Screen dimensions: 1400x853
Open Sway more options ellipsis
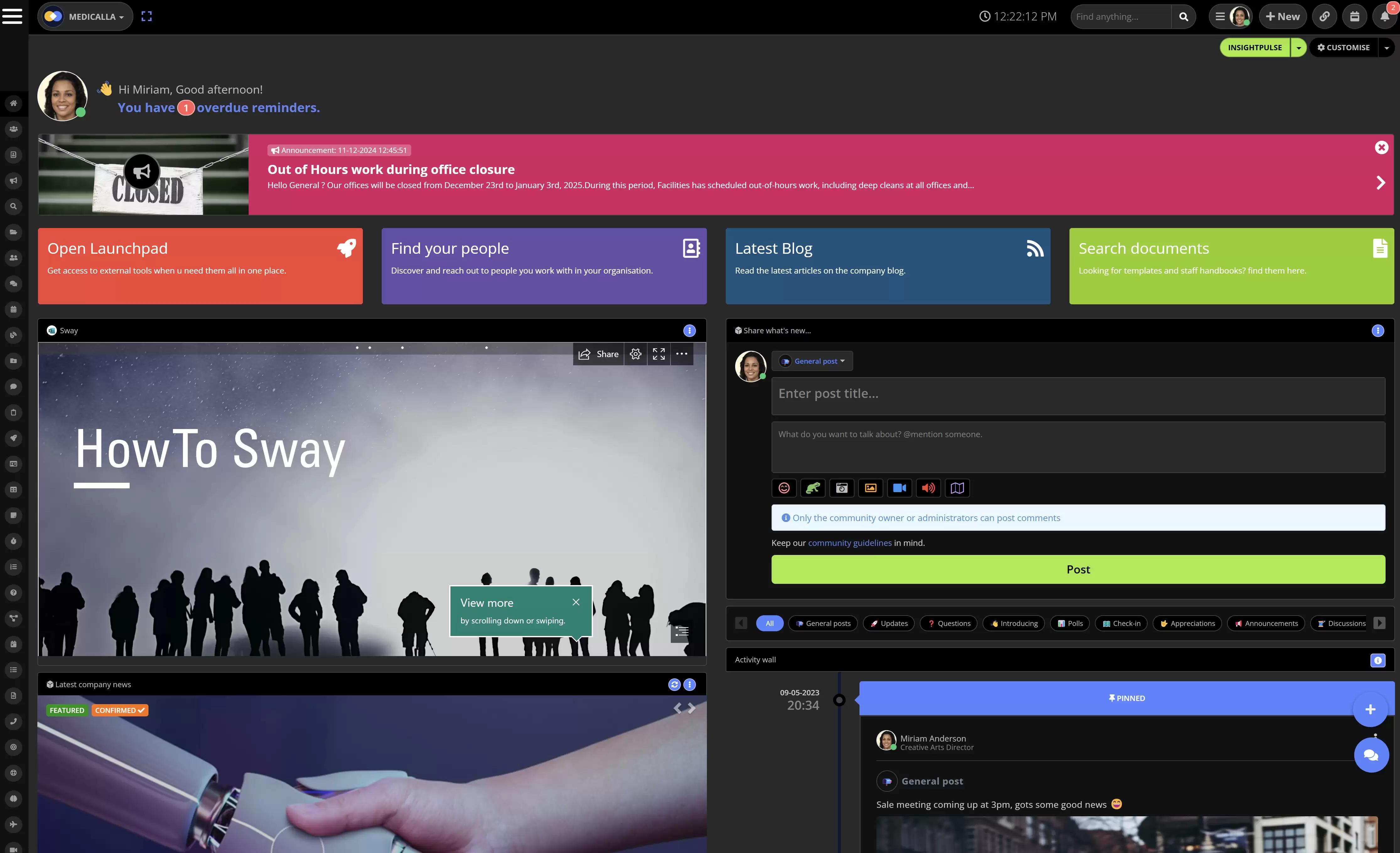[x=682, y=354]
